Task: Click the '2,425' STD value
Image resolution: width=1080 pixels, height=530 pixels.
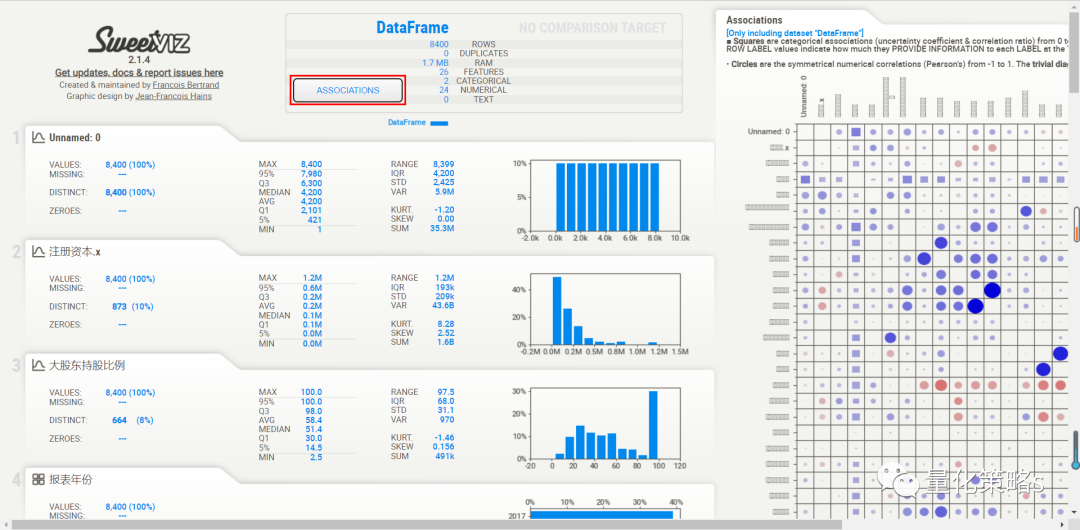Action: coord(443,183)
